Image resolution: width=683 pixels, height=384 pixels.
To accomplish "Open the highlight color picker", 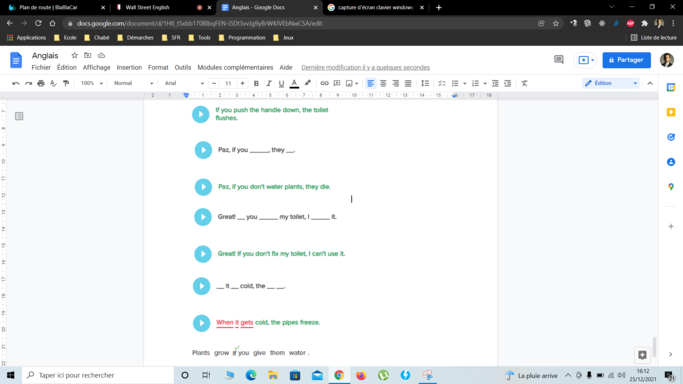I will (x=308, y=83).
